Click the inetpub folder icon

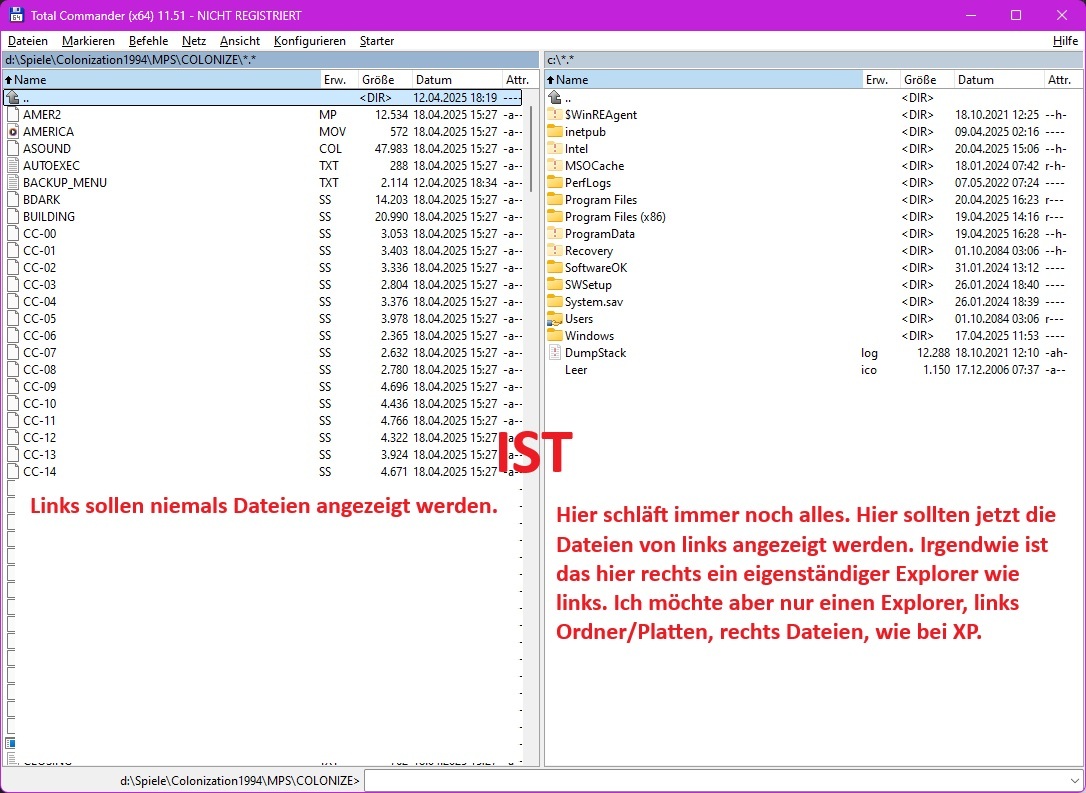pos(555,132)
